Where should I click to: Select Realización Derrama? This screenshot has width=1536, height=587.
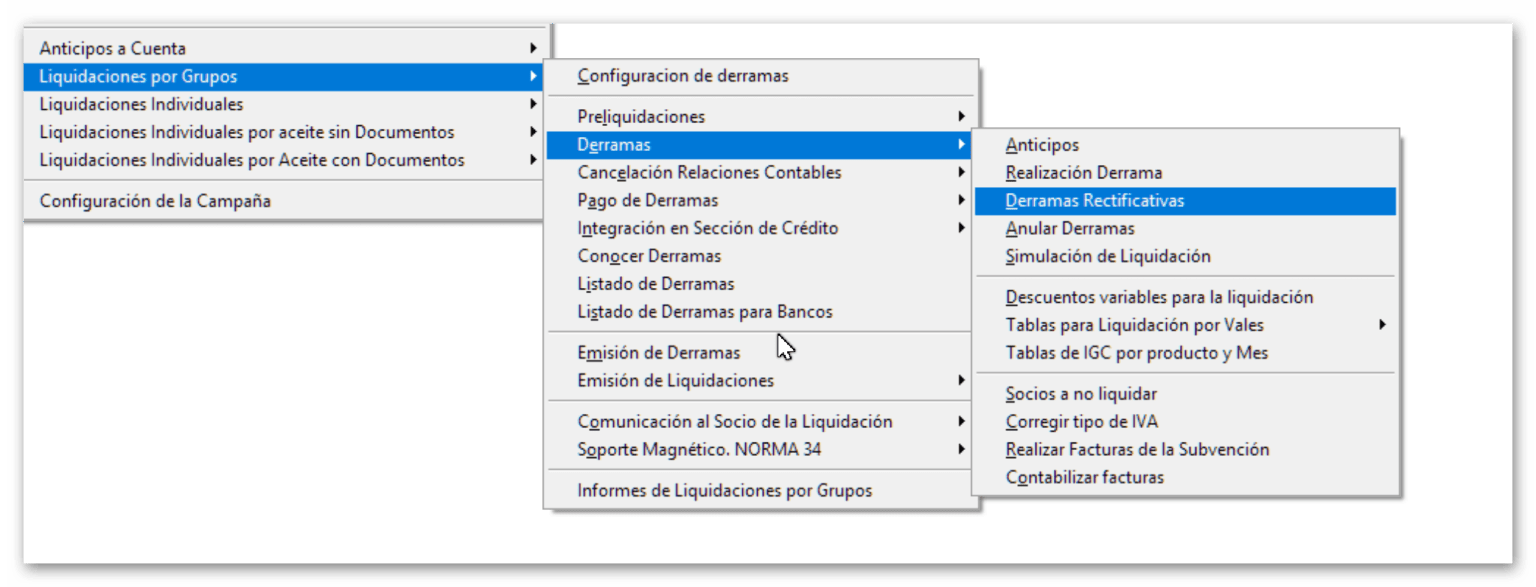1083,173
